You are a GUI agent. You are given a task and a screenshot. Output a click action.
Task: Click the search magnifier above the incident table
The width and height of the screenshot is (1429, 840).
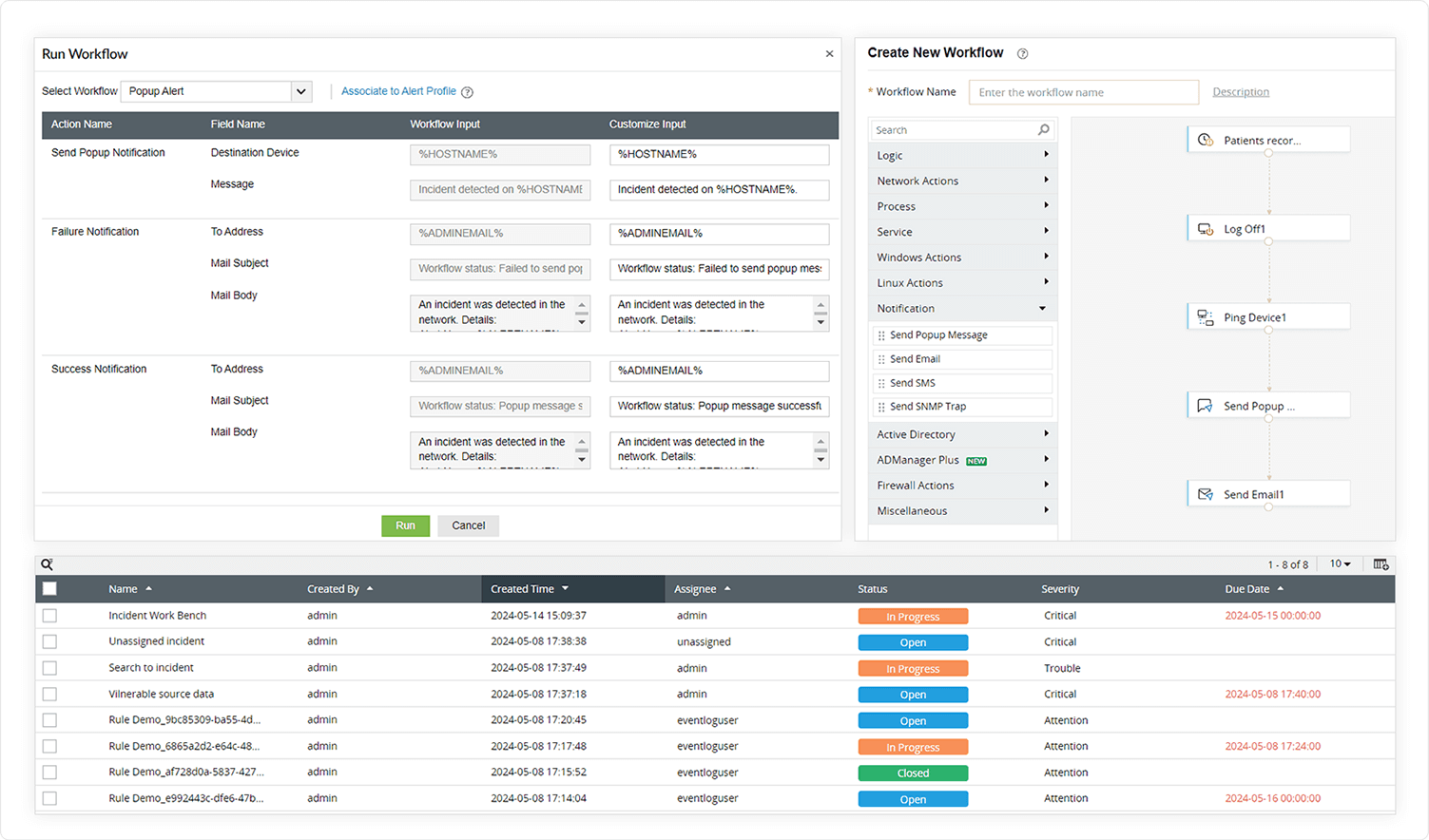(47, 563)
